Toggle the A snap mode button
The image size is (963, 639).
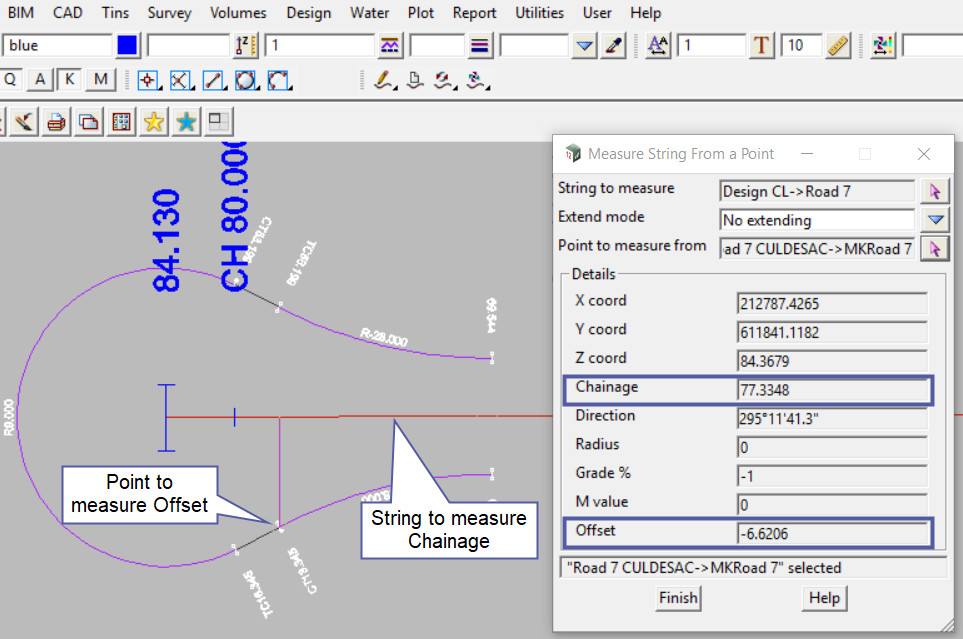coord(40,80)
